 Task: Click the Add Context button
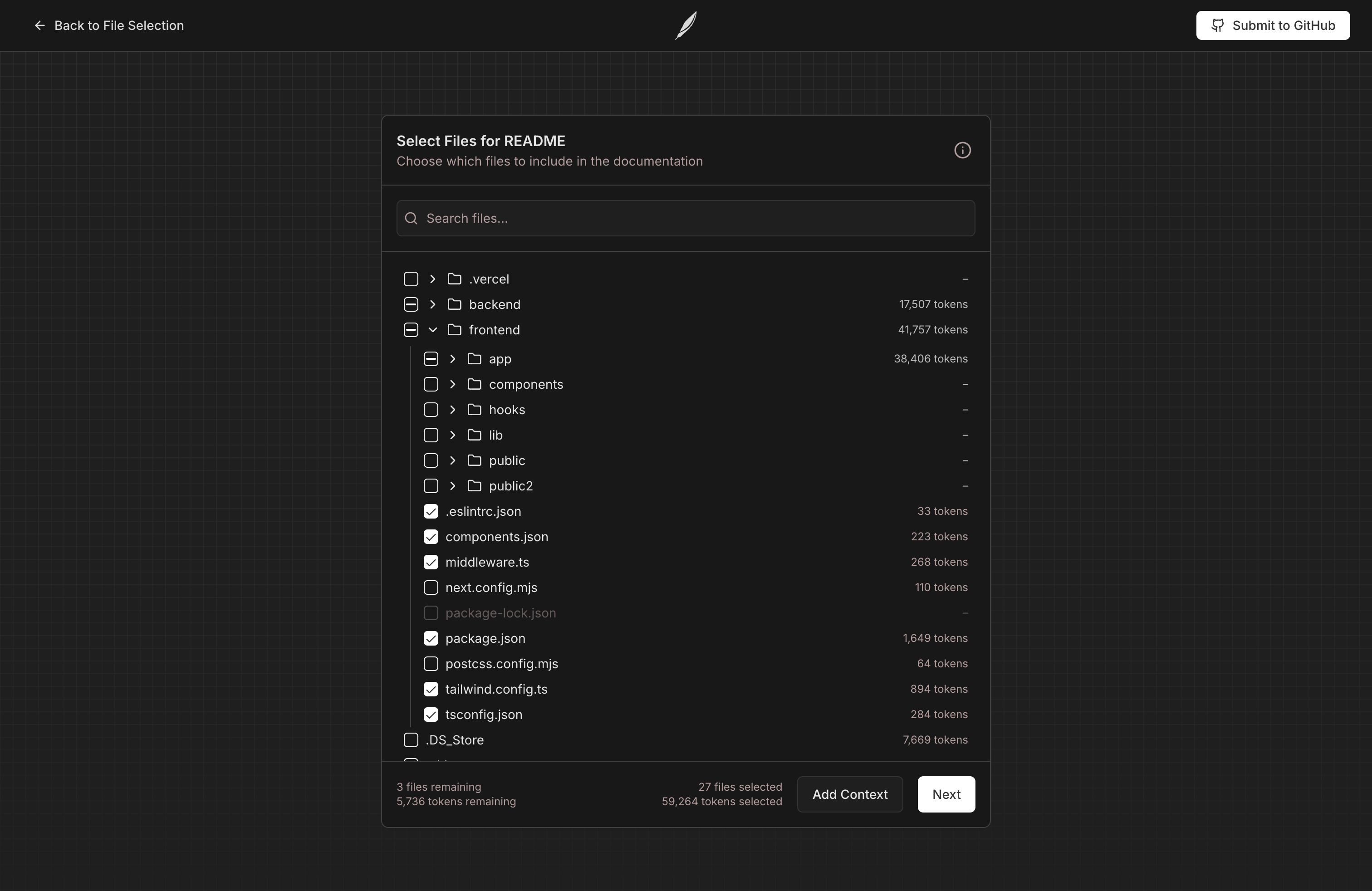pos(850,794)
